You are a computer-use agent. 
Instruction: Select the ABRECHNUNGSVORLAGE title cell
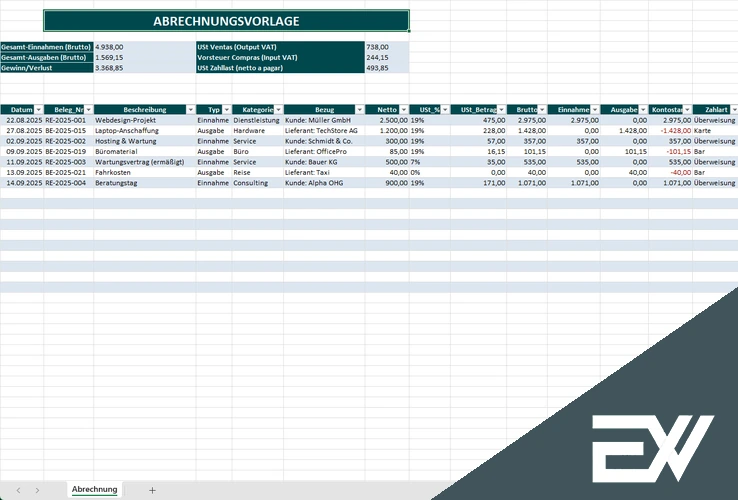226,21
